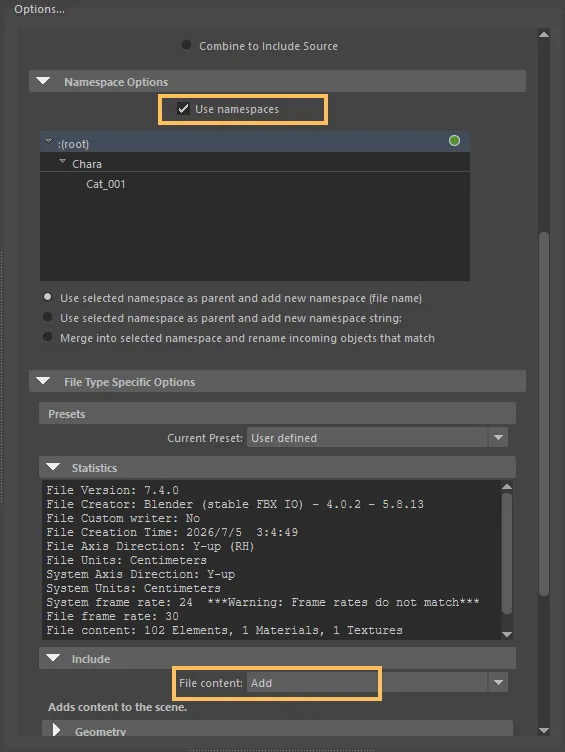The height and width of the screenshot is (752, 565).
Task: Click the statistics box scroll up arrow
Action: [x=507, y=487]
